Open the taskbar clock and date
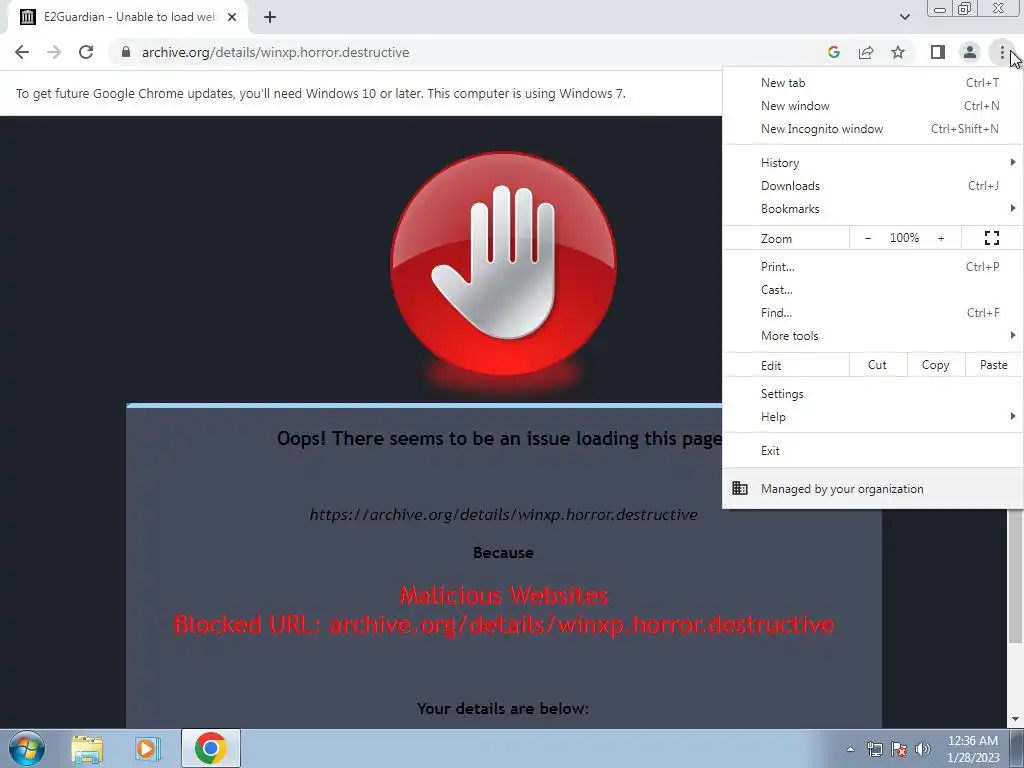 pos(973,749)
